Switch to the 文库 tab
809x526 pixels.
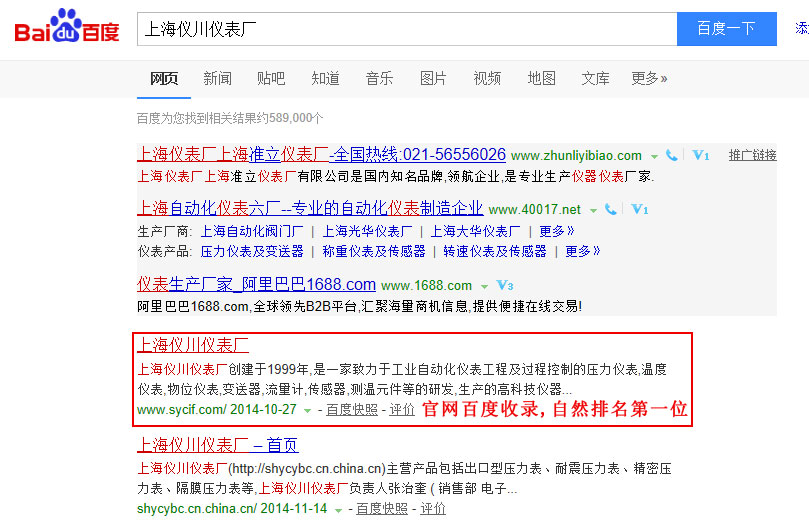coord(595,78)
